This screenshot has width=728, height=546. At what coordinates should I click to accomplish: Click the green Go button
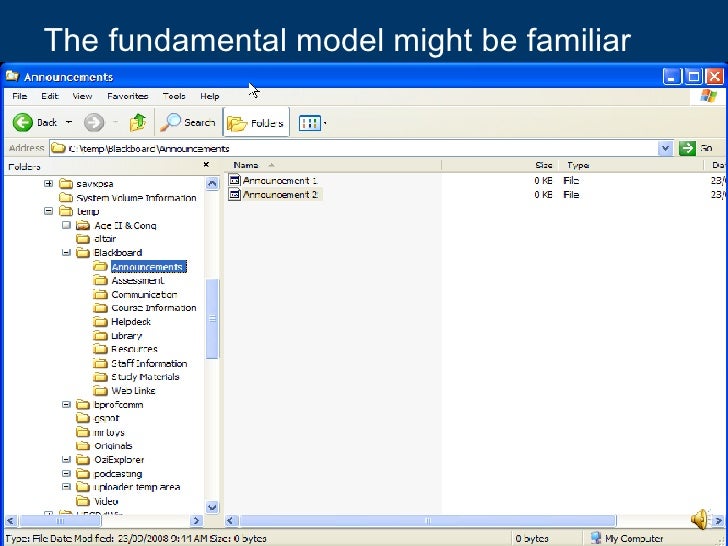pyautogui.click(x=687, y=149)
